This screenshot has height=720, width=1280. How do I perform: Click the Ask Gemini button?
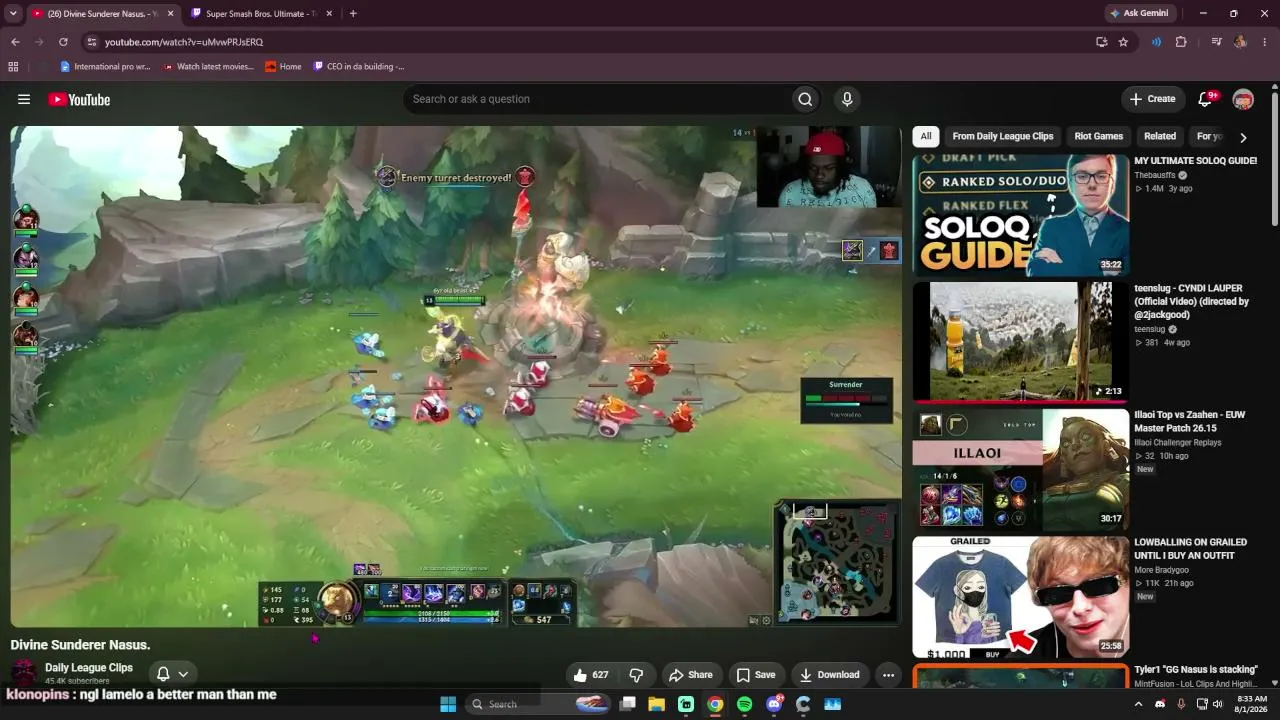point(1139,14)
